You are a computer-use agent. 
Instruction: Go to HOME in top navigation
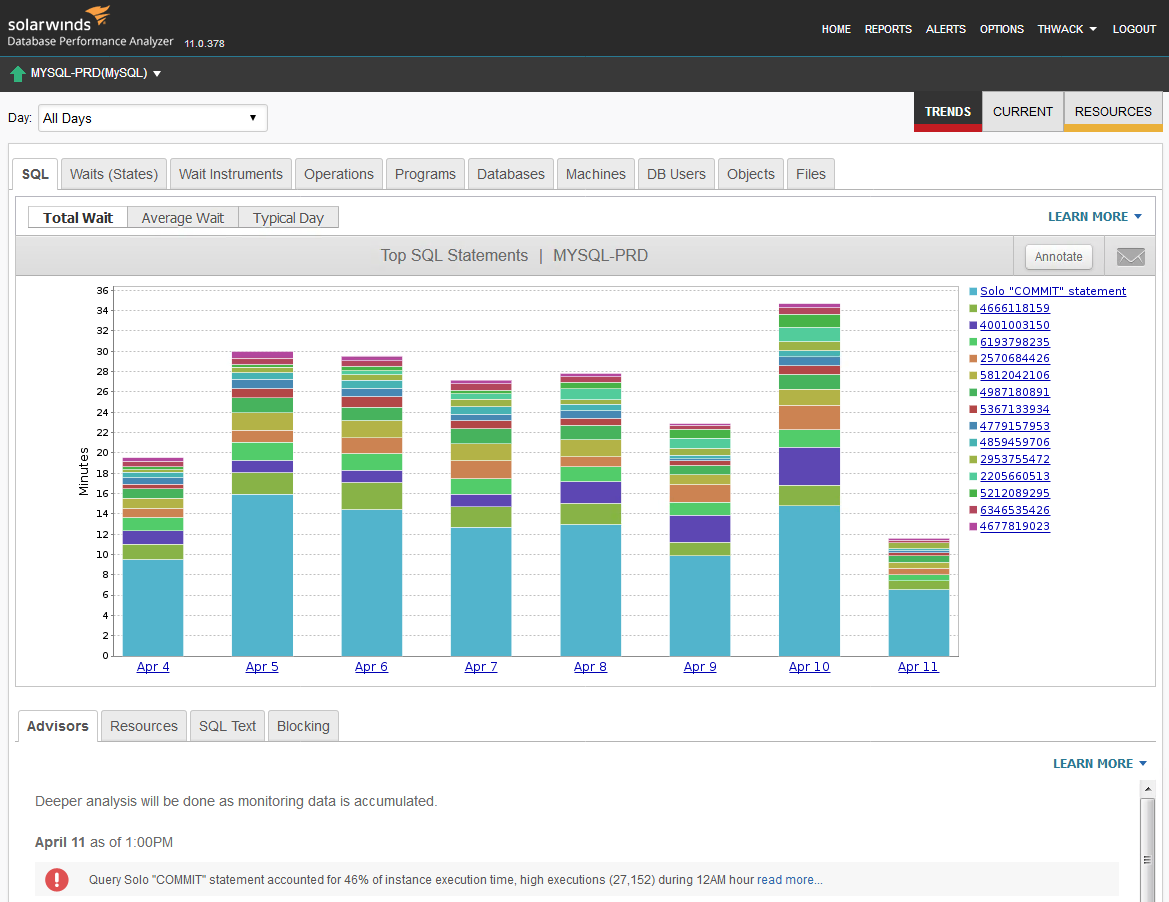click(x=836, y=29)
